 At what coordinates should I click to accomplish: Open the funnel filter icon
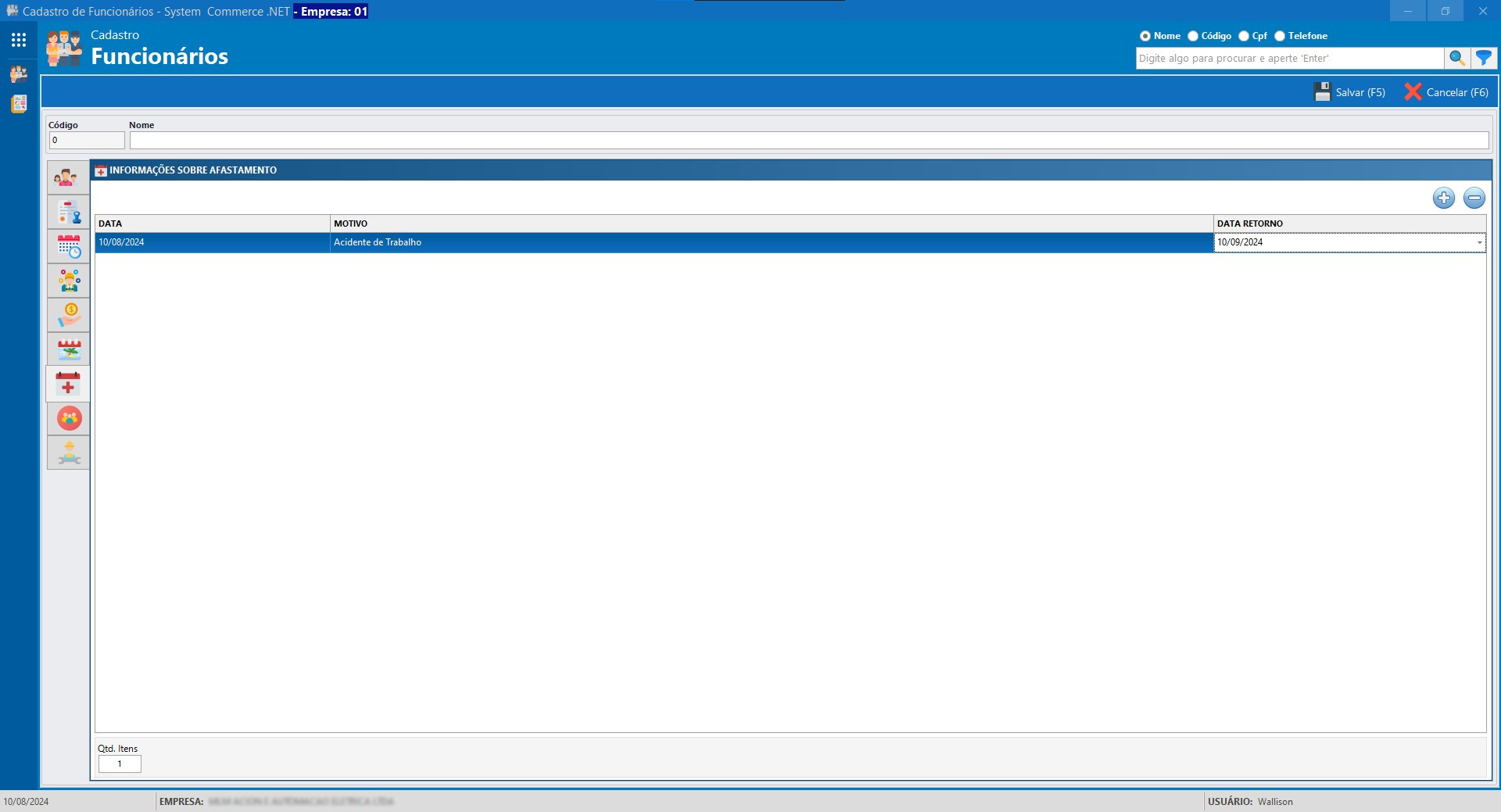1483,58
